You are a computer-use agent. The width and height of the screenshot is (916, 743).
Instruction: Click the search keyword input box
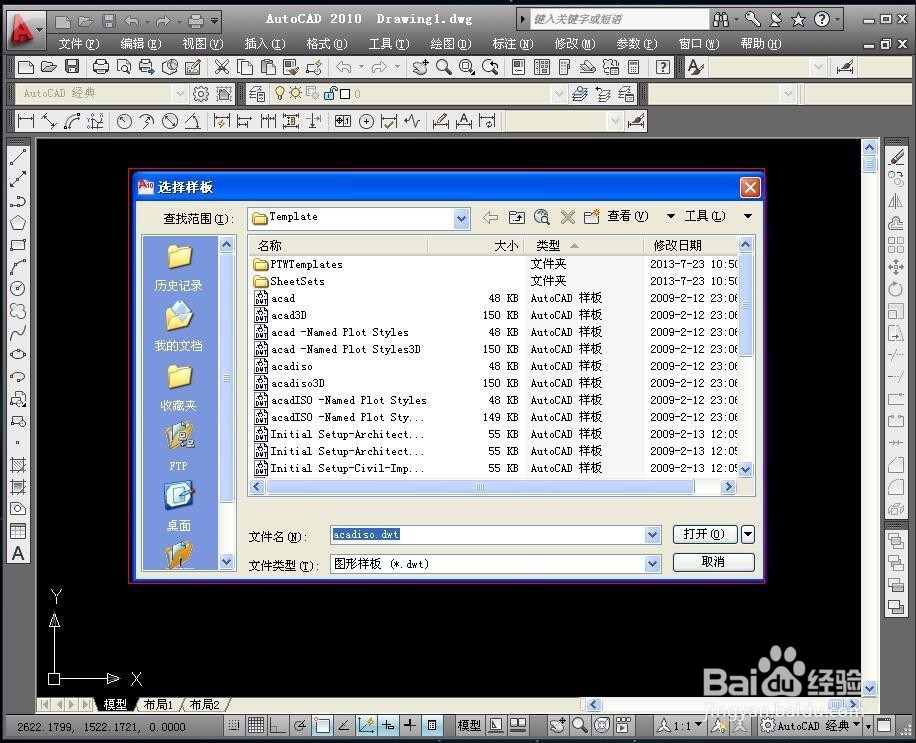(620, 19)
